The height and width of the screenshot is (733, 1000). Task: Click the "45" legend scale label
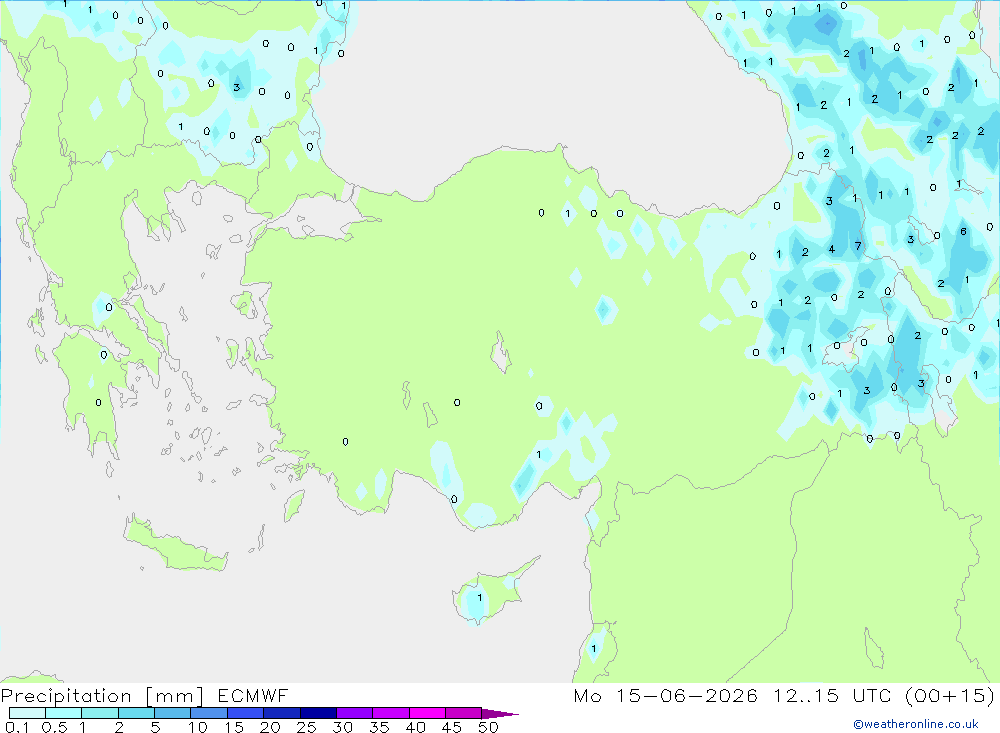(x=452, y=727)
